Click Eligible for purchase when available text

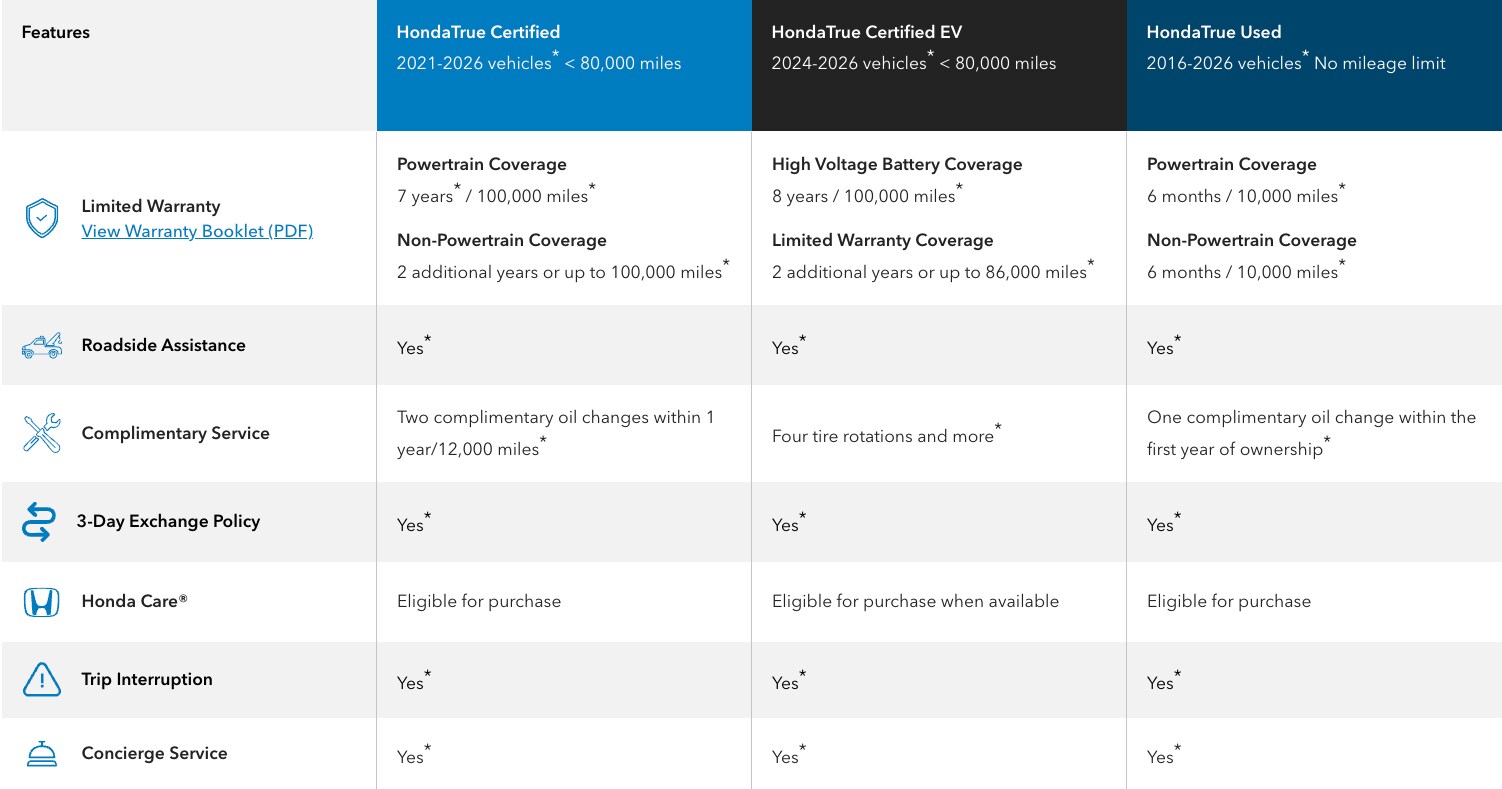(915, 602)
